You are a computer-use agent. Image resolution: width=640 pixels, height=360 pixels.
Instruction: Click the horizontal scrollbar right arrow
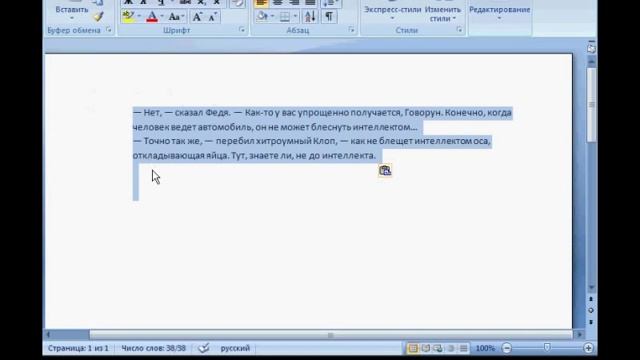coord(579,335)
